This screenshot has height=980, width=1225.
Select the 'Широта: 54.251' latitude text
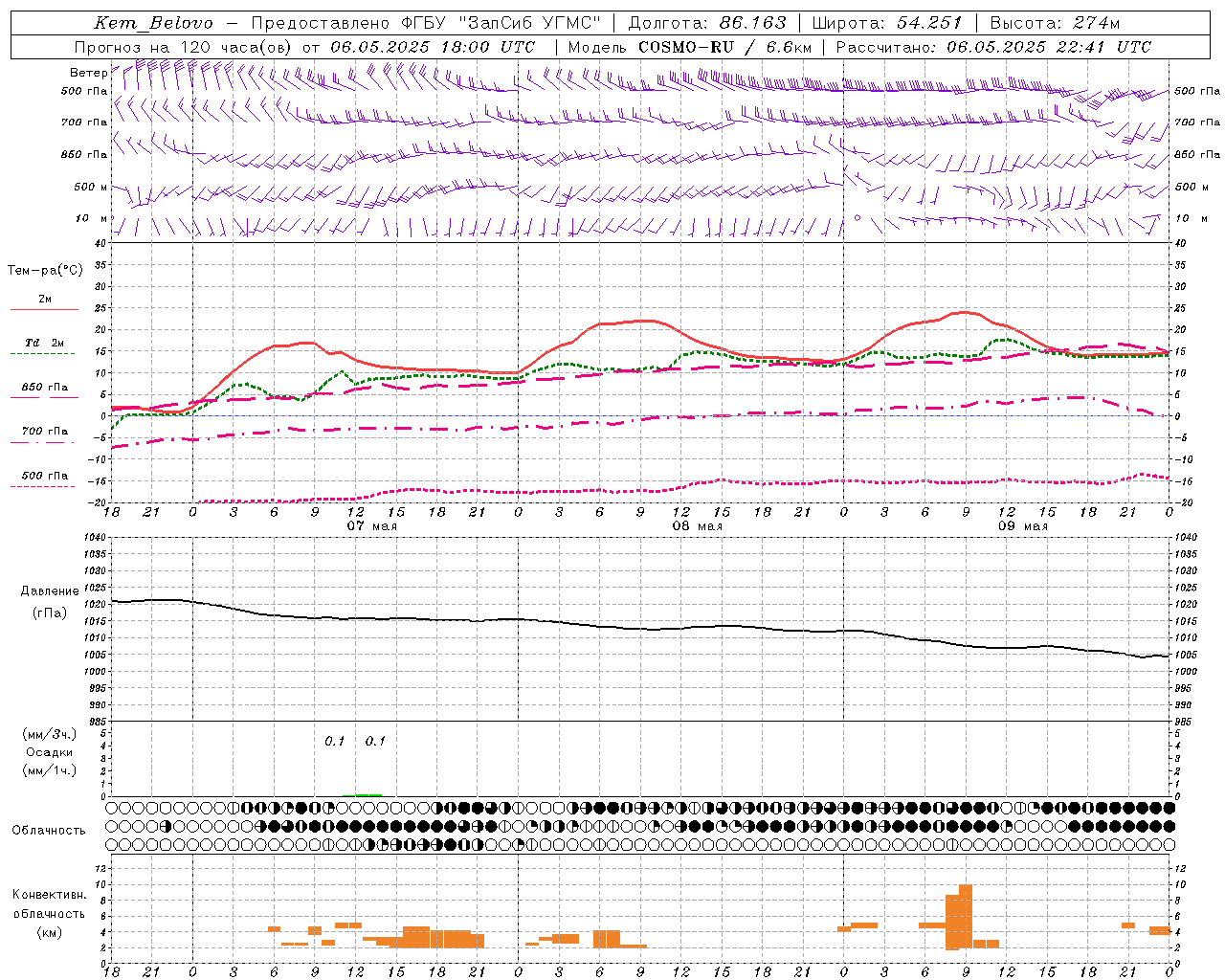[x=887, y=23]
